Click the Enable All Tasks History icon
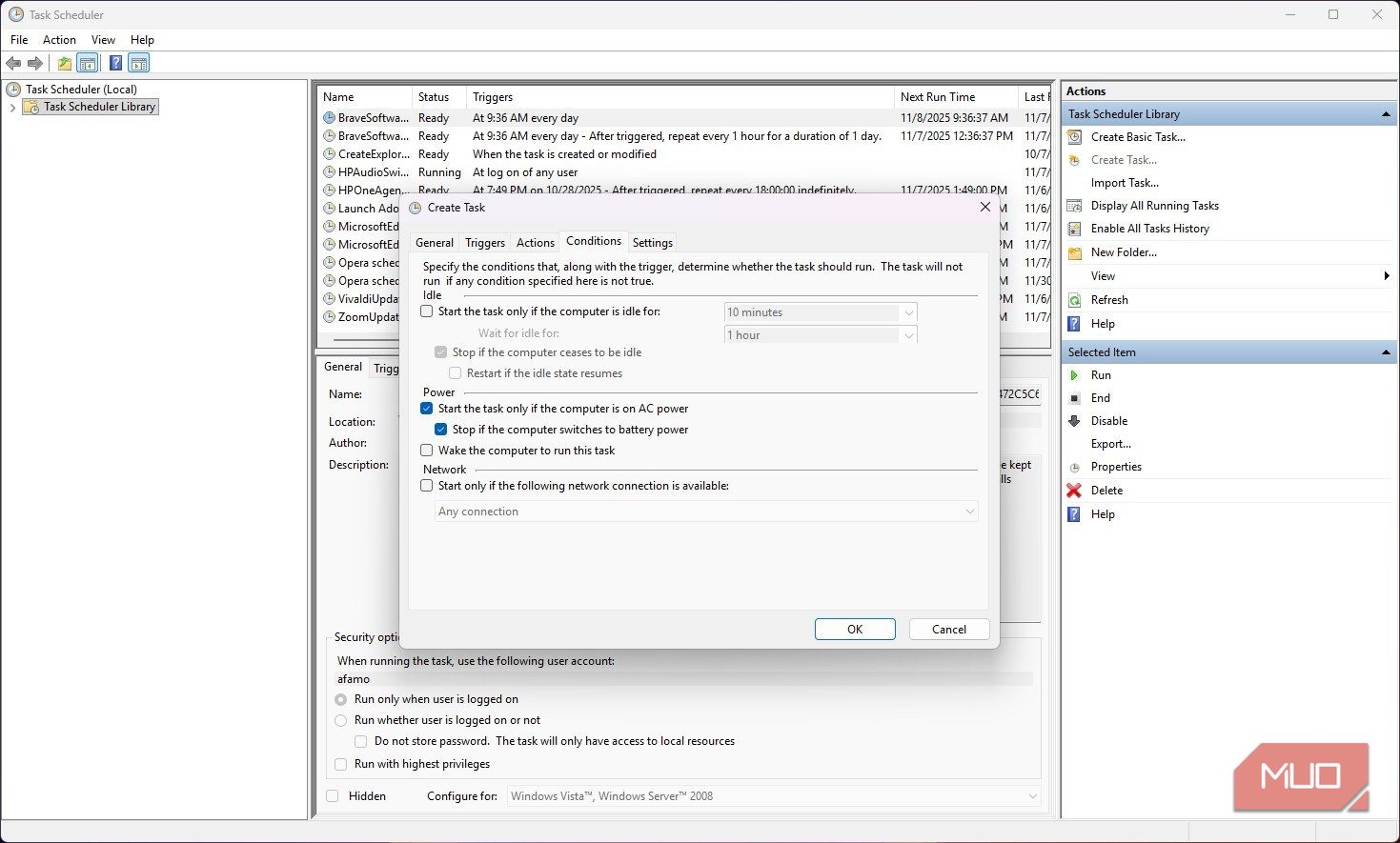The image size is (1400, 843). click(x=1075, y=229)
